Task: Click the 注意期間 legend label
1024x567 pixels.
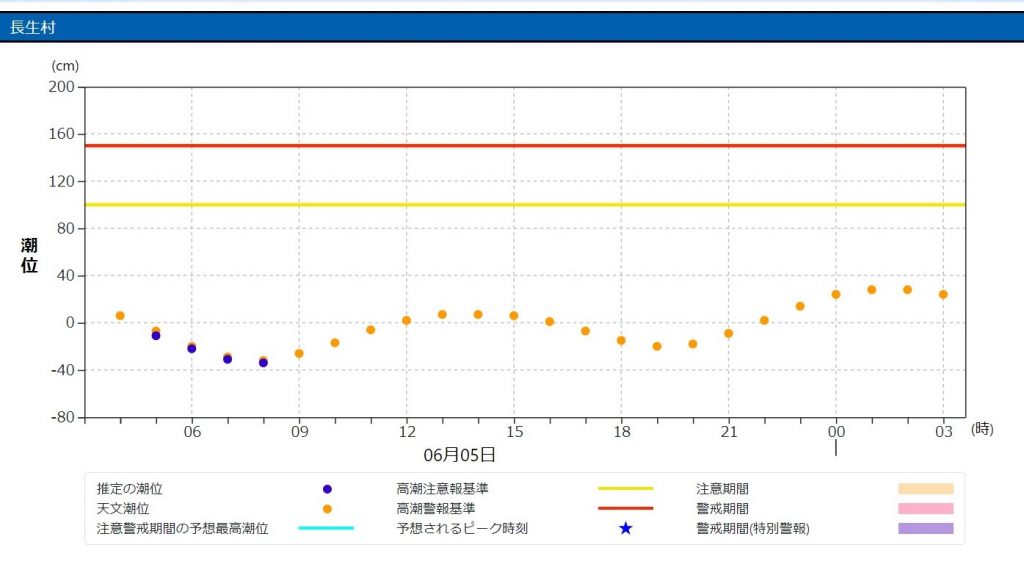Action: tap(722, 489)
